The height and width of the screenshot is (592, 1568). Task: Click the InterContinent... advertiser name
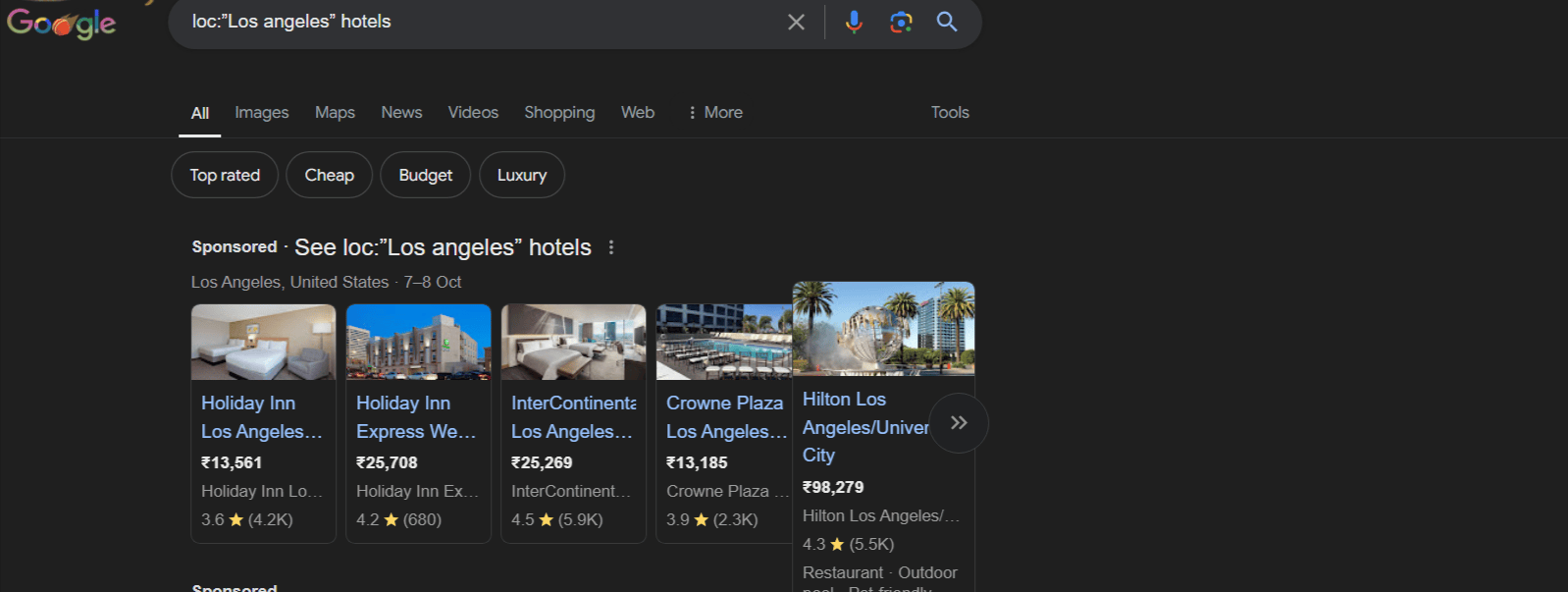point(571,491)
